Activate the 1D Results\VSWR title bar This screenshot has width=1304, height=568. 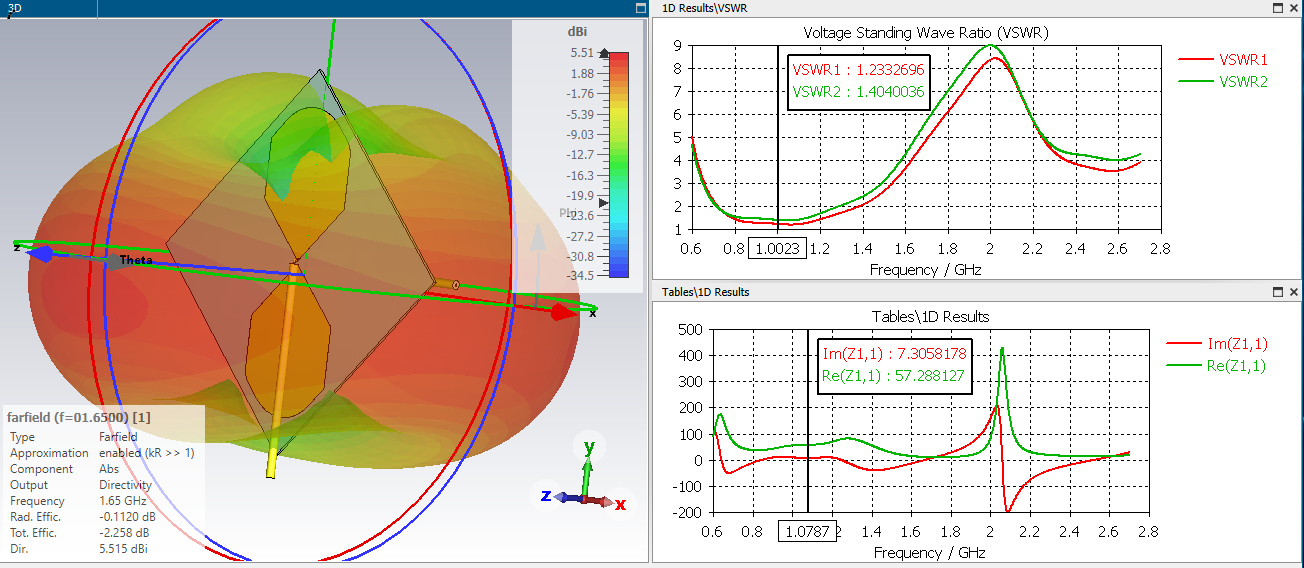pos(962,8)
